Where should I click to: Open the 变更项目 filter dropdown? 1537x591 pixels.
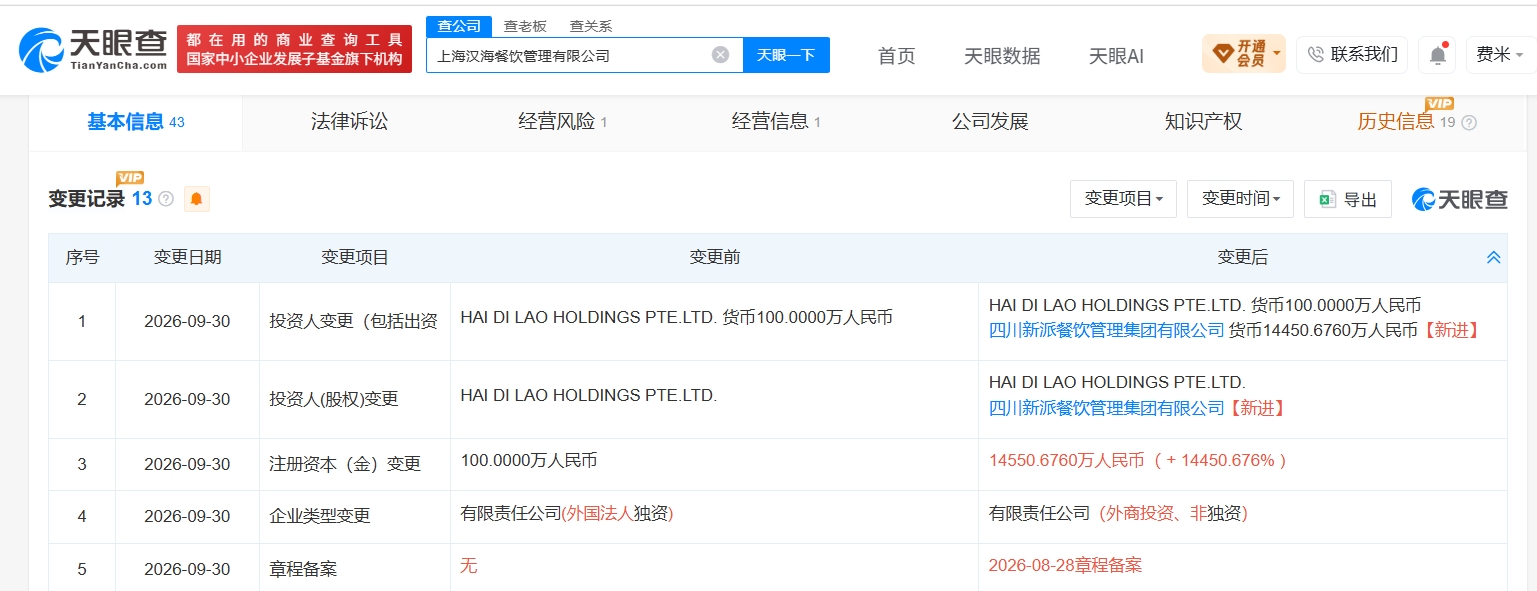pos(1123,199)
